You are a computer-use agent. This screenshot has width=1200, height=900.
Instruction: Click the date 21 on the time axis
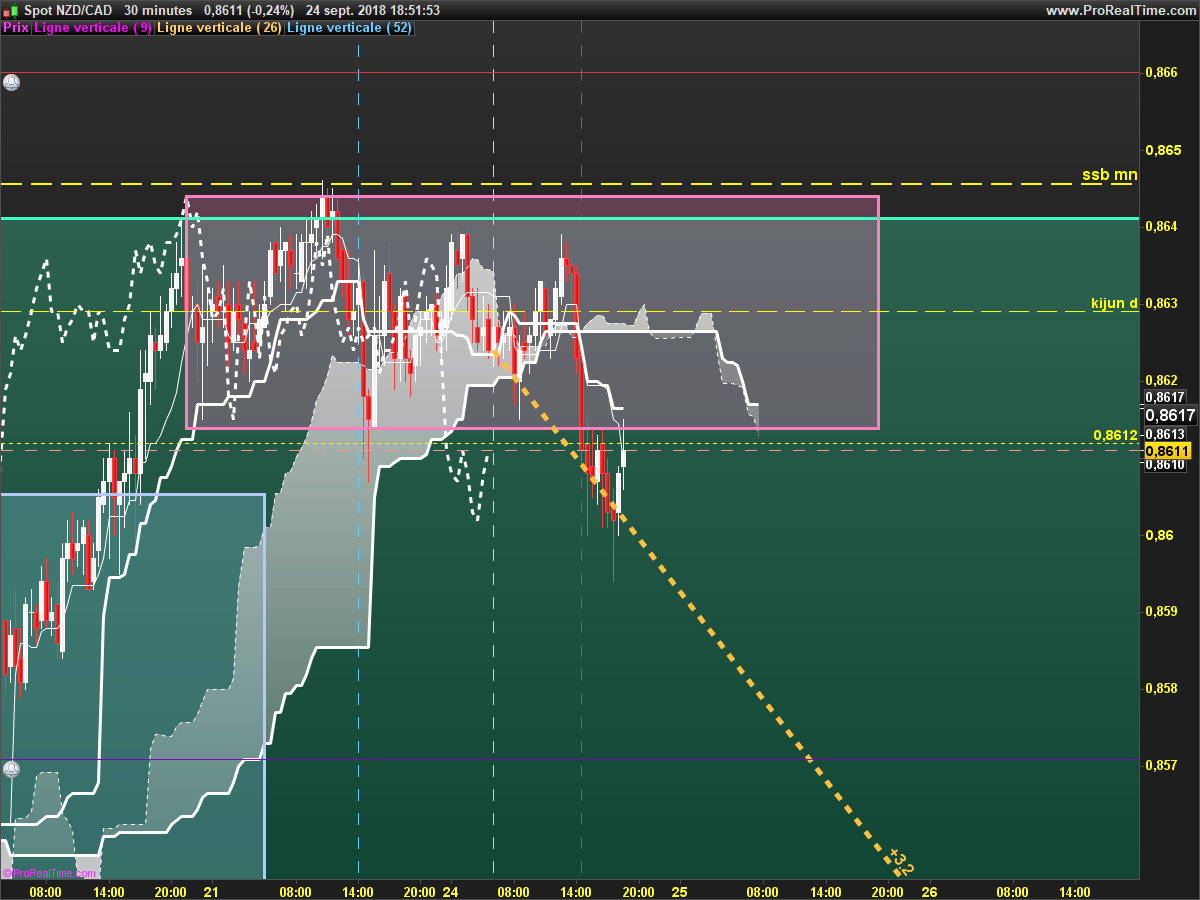[210, 891]
